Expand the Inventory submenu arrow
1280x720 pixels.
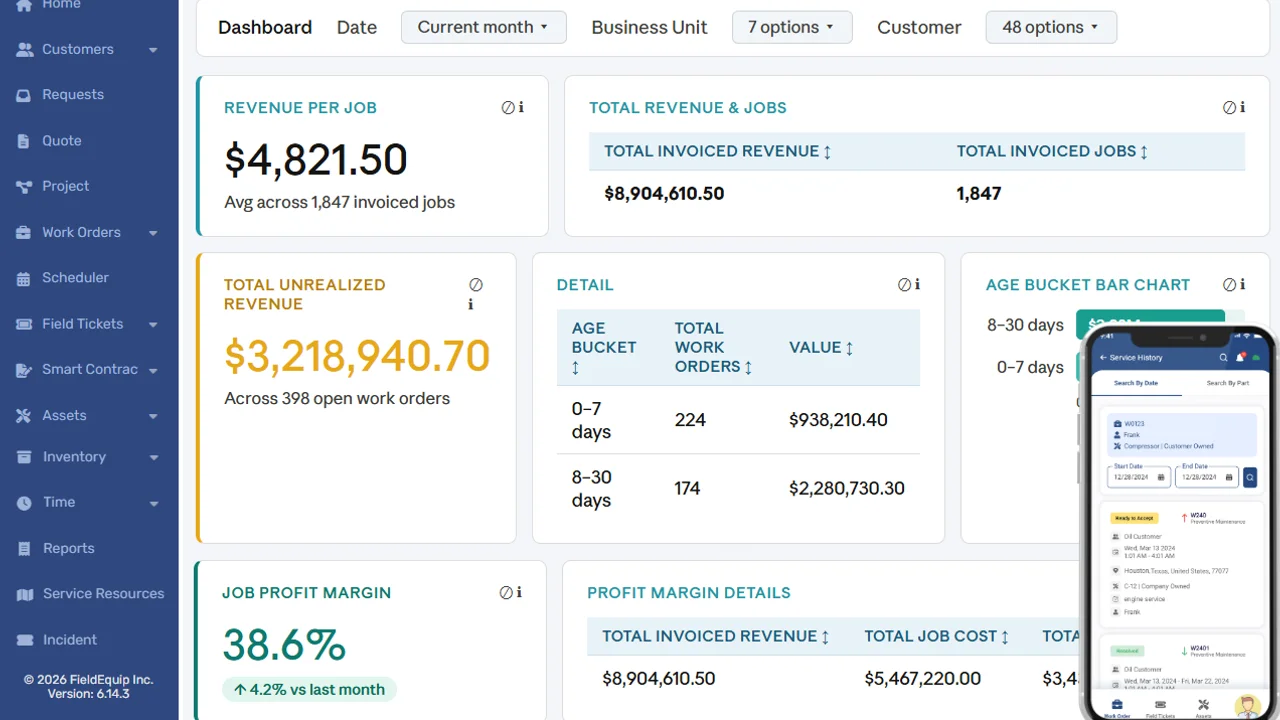point(153,458)
